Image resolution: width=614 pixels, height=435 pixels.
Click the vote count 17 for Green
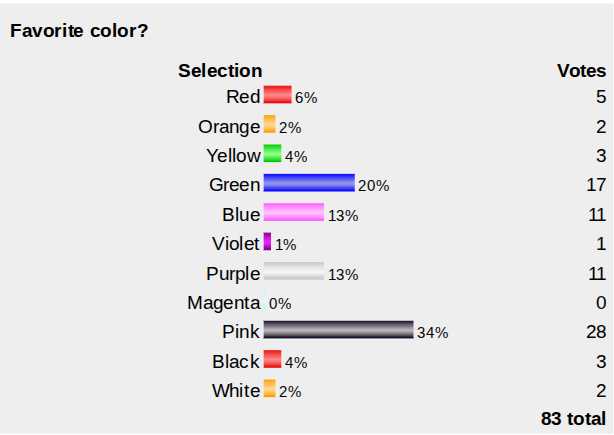click(597, 184)
